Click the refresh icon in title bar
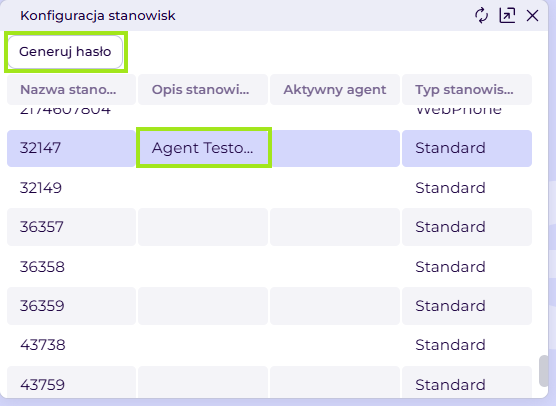 pos(481,16)
